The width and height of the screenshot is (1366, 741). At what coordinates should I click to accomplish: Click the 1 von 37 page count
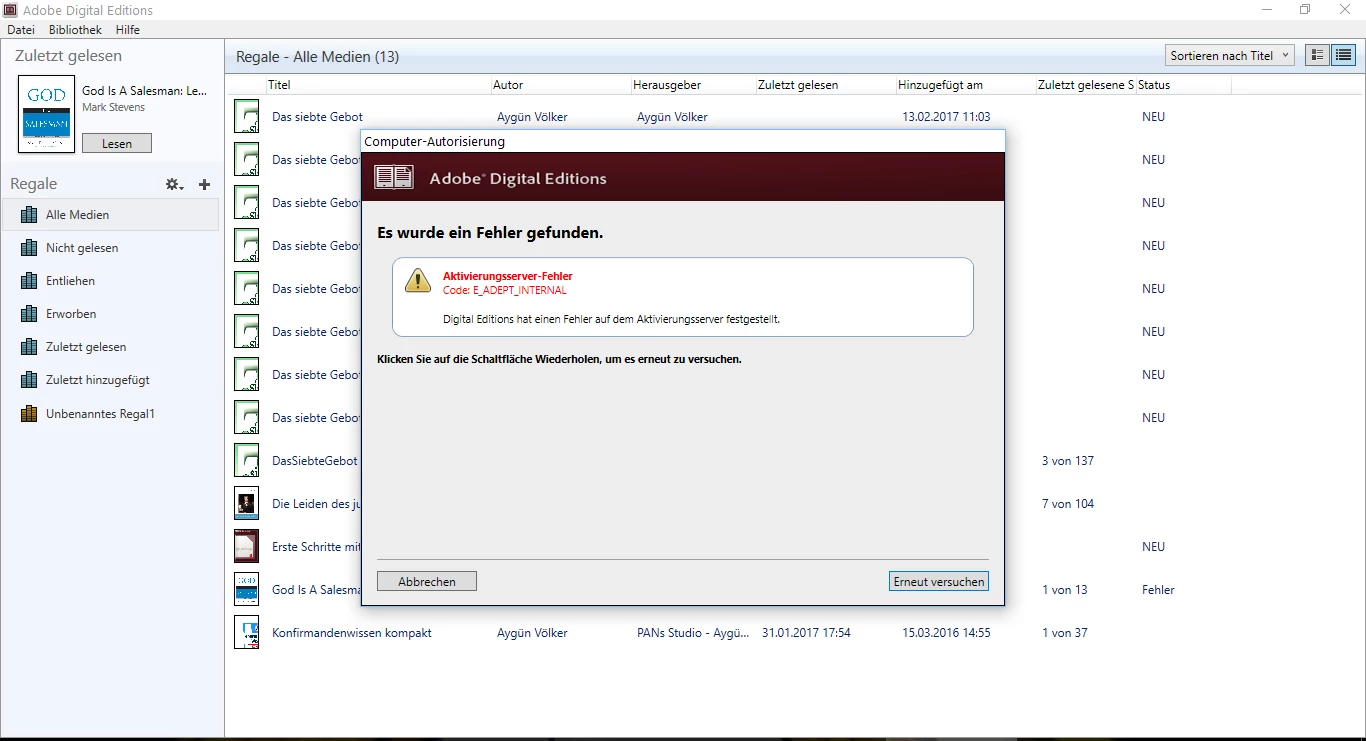pos(1065,633)
